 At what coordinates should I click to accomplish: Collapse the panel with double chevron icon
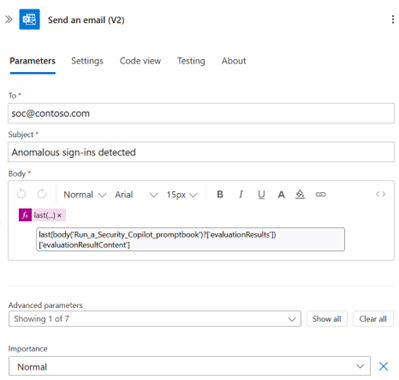click(x=9, y=19)
